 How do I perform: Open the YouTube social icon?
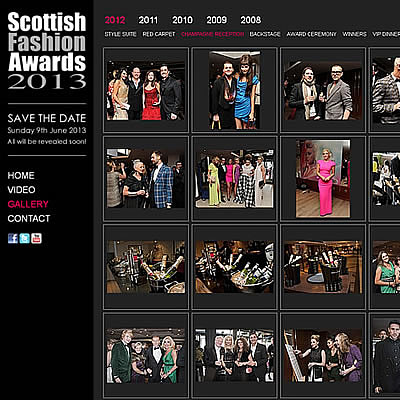(36, 238)
